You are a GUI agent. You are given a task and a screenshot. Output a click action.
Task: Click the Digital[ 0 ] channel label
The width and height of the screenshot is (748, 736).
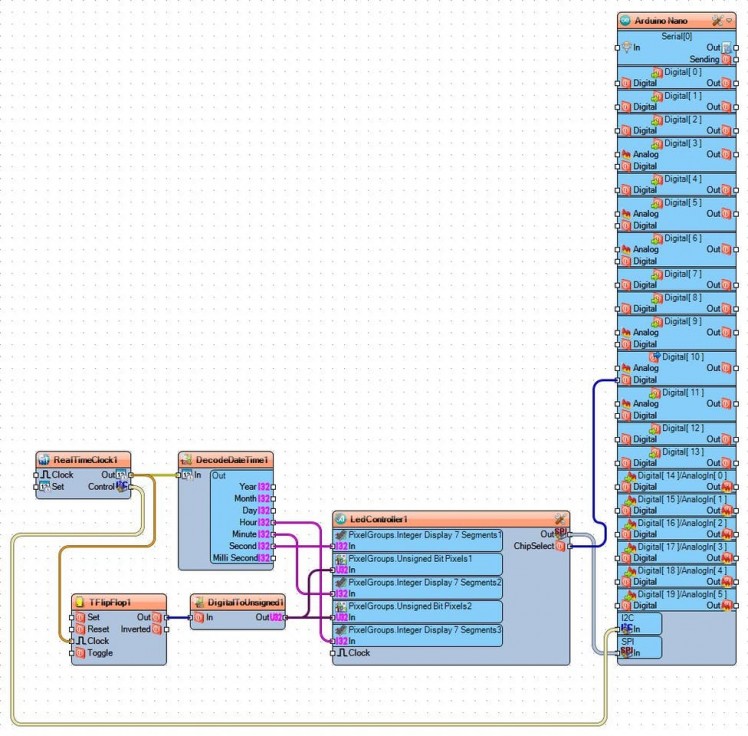pyautogui.click(x=683, y=72)
